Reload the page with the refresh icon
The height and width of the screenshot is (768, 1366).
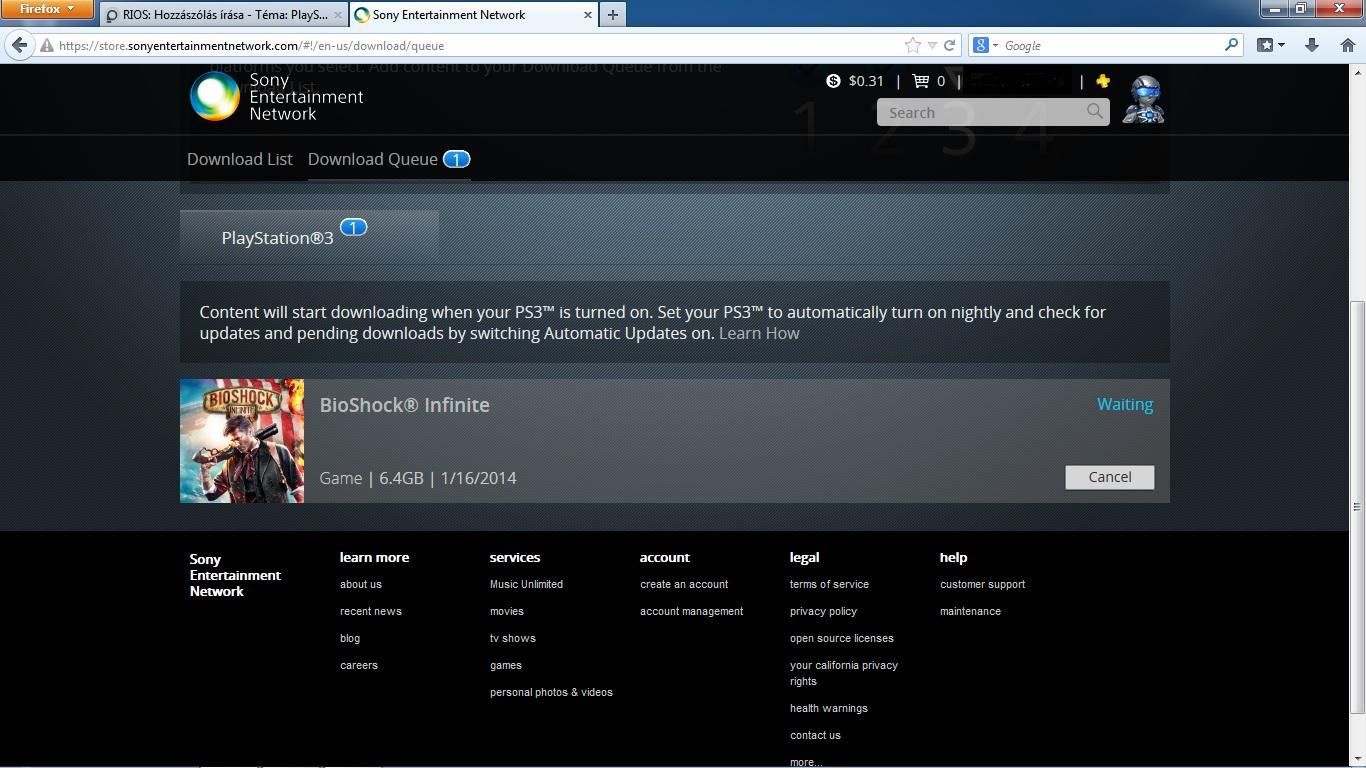pyautogui.click(x=950, y=45)
